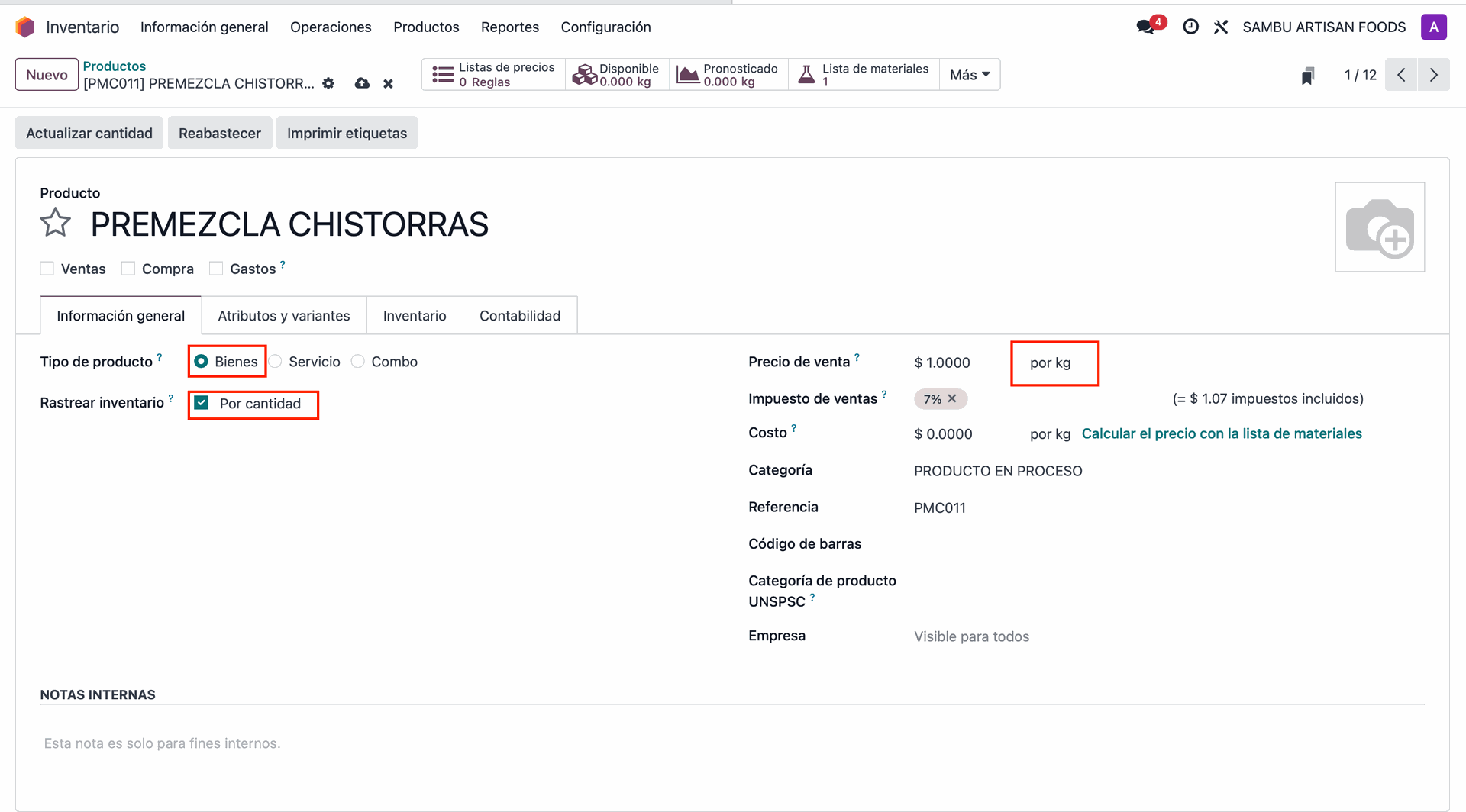Switch to the Inventario tab

(414, 316)
